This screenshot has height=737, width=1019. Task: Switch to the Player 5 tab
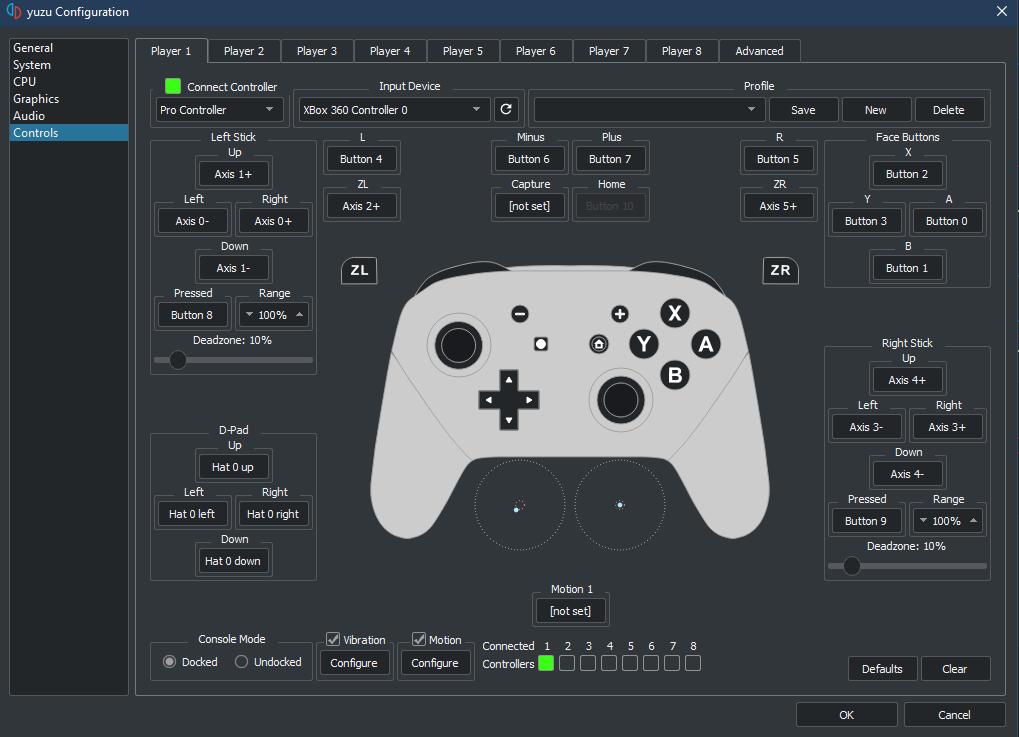463,51
